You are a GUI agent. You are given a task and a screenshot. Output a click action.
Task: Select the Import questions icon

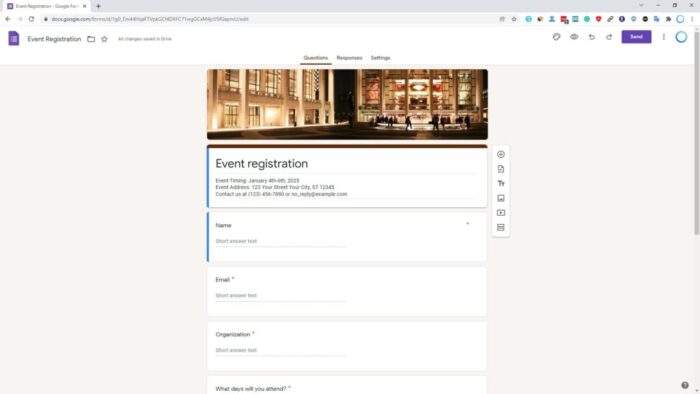(x=500, y=169)
